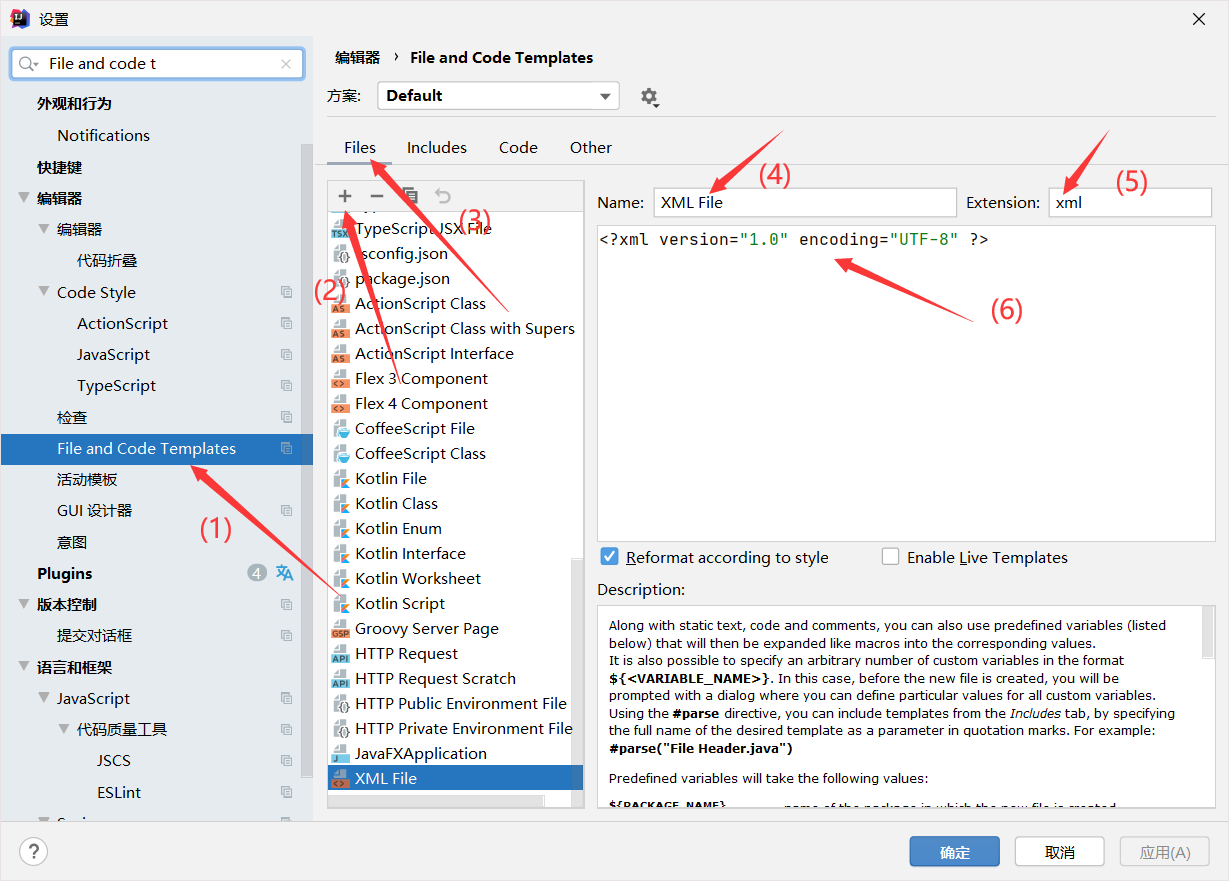Select Groovy Server Page template icon
This screenshot has width=1229, height=881.
tap(340, 629)
